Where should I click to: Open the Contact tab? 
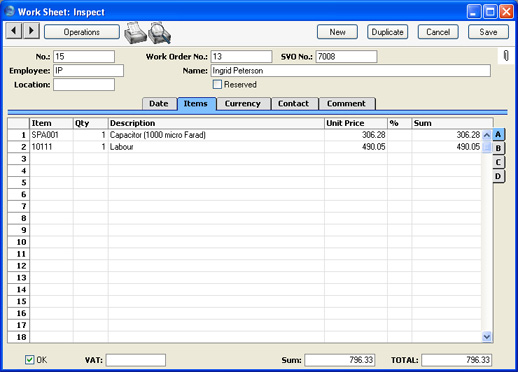pos(294,104)
